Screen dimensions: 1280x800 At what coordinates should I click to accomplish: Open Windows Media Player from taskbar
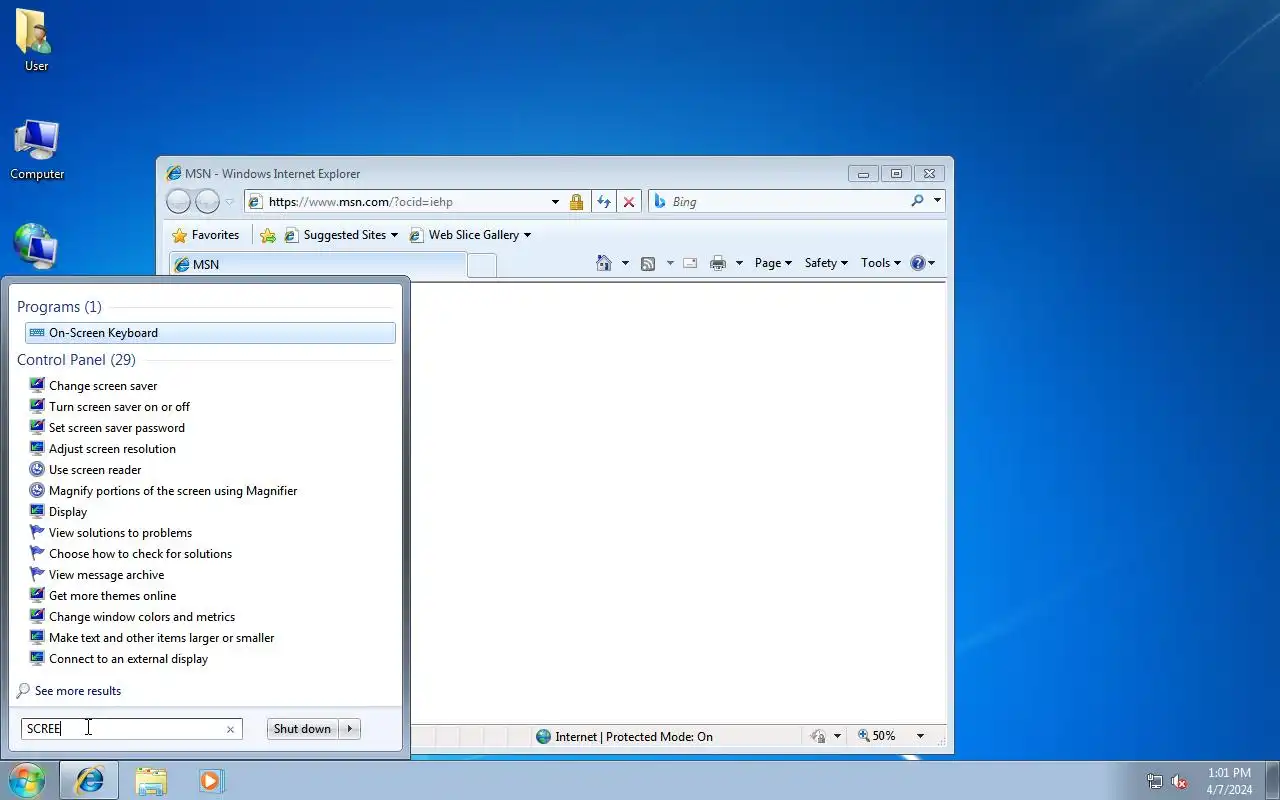coord(211,781)
